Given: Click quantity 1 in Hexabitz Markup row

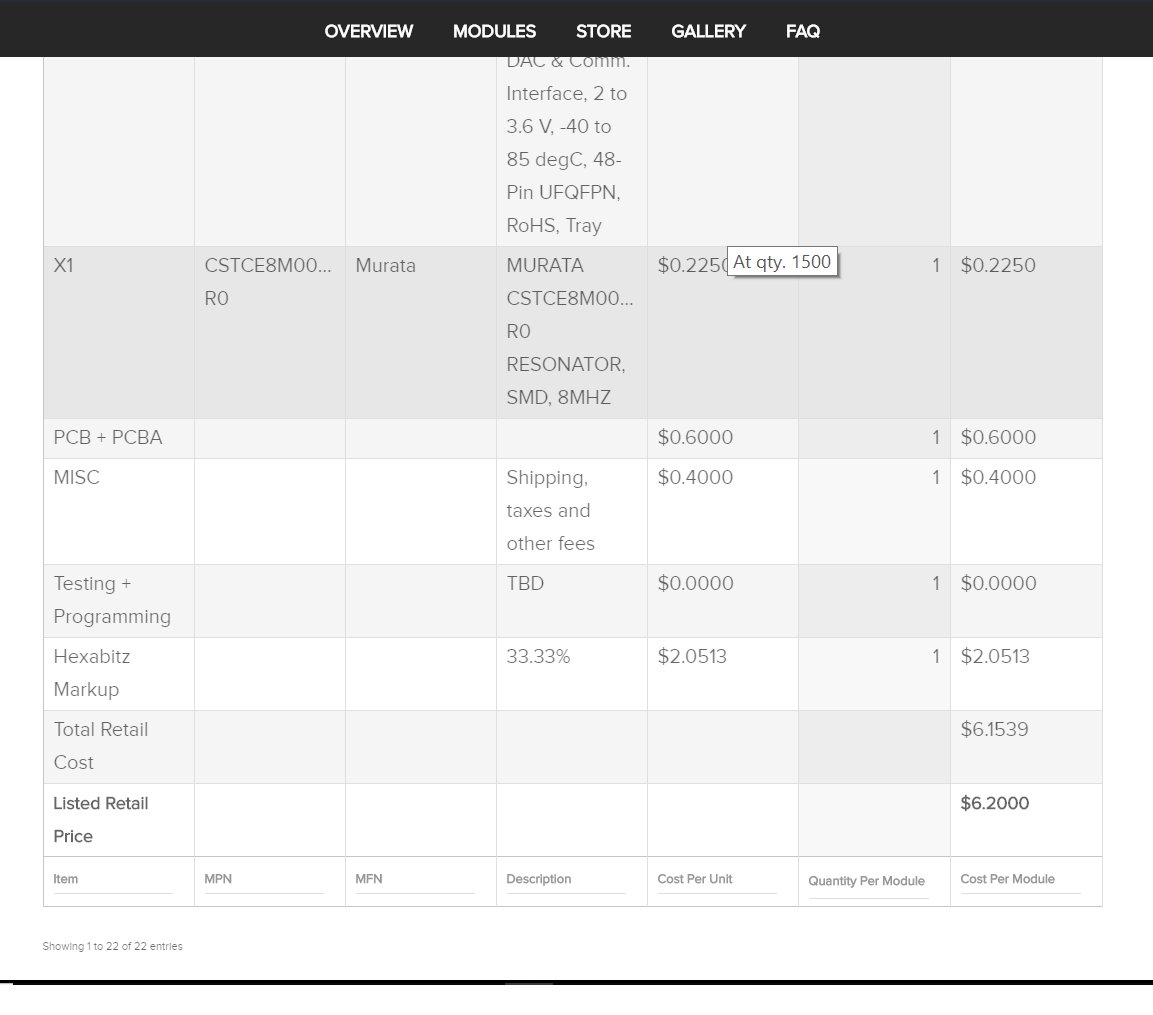Looking at the screenshot, I should click(x=935, y=656).
